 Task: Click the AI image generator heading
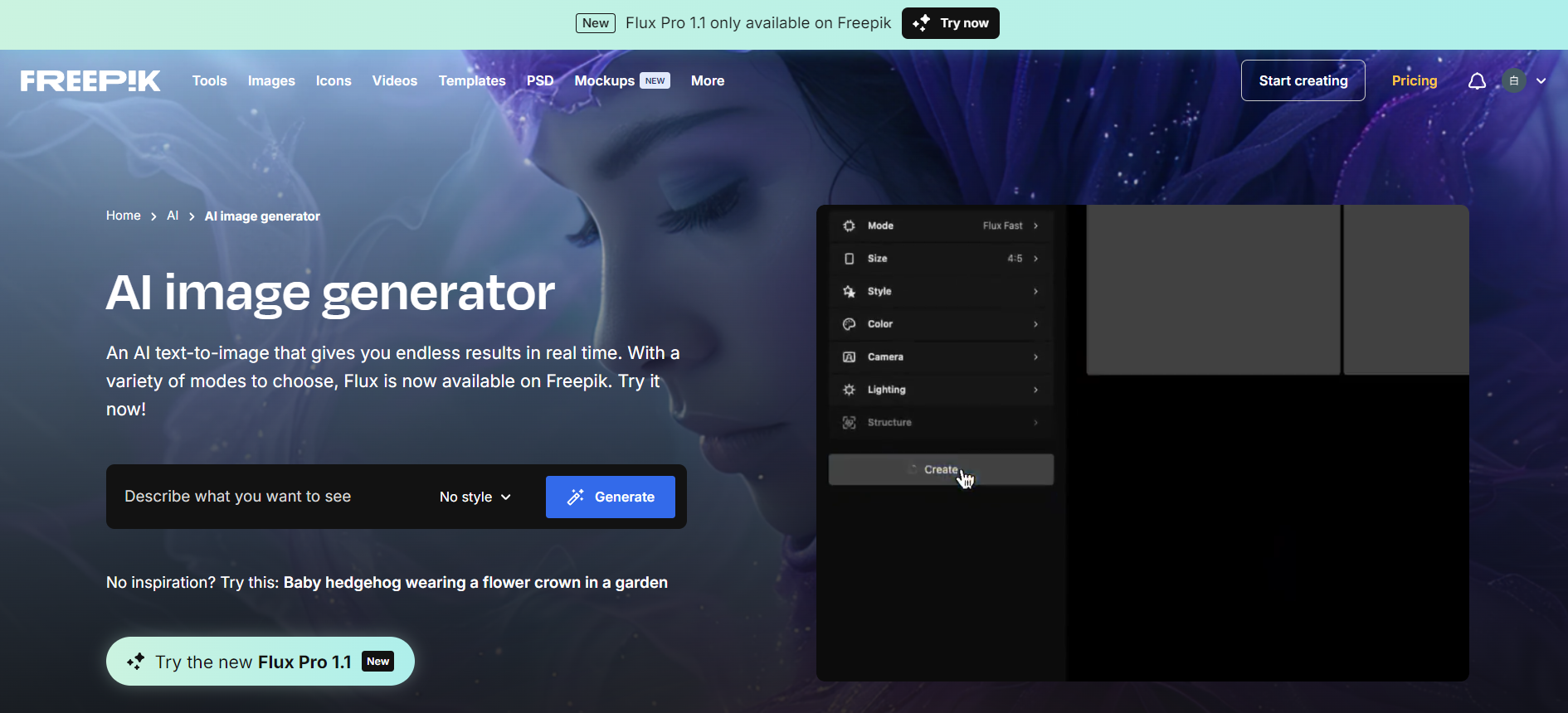click(330, 293)
